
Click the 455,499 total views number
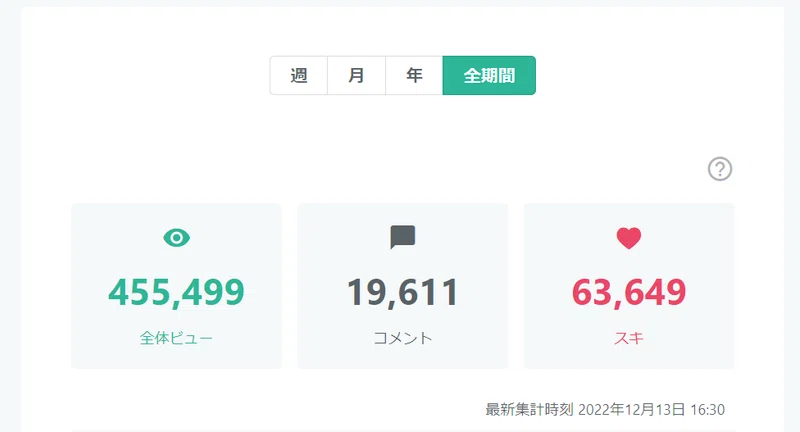pyautogui.click(x=177, y=292)
